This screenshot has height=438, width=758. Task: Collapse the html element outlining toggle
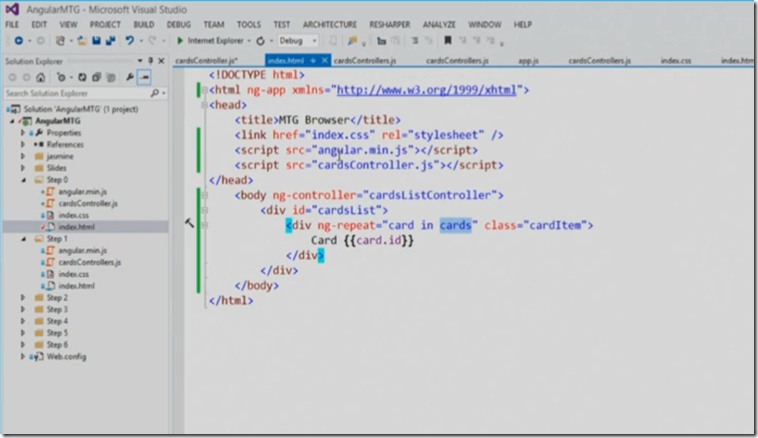(204, 90)
